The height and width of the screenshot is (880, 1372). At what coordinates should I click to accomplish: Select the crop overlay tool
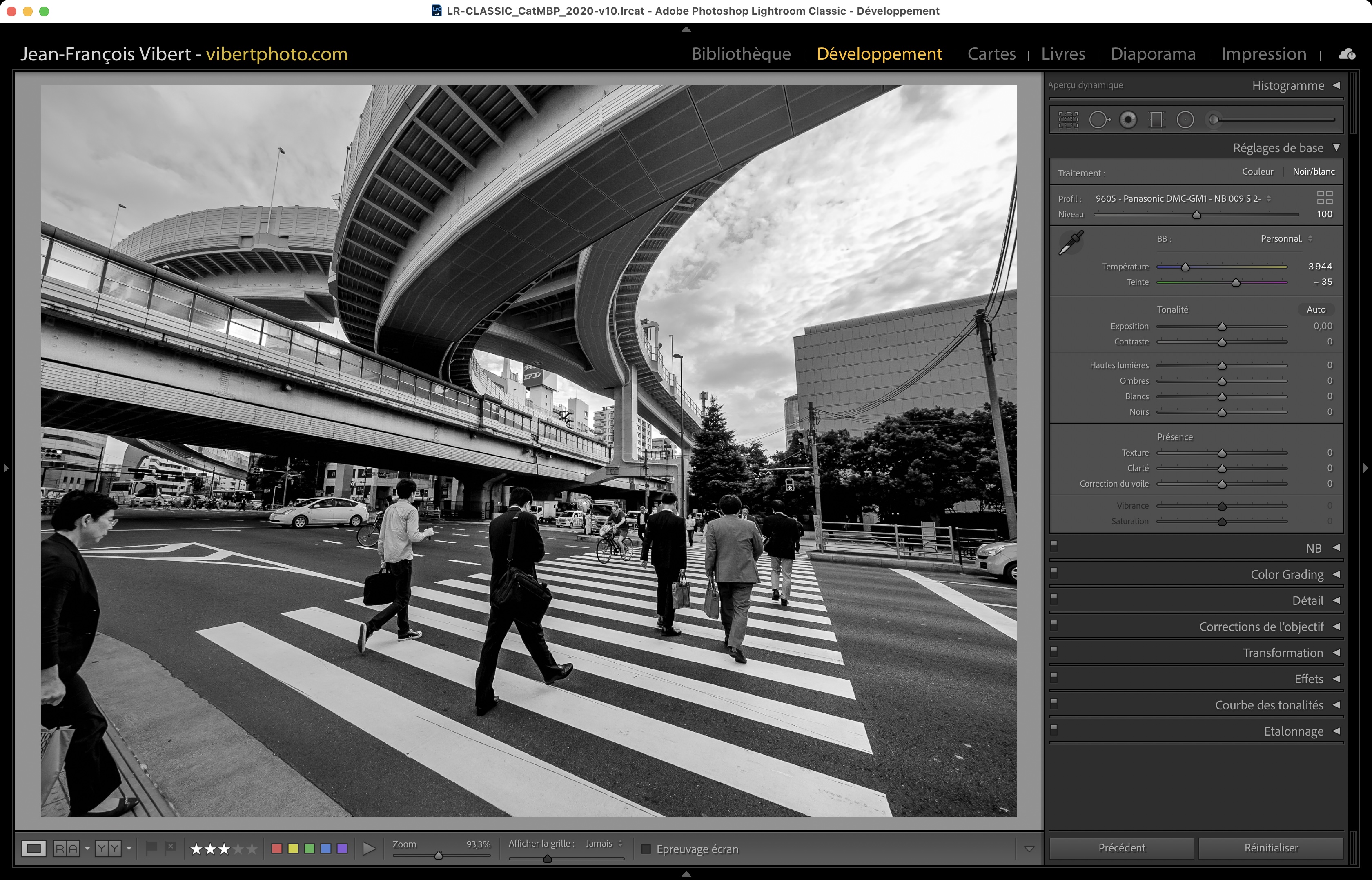click(x=1068, y=120)
